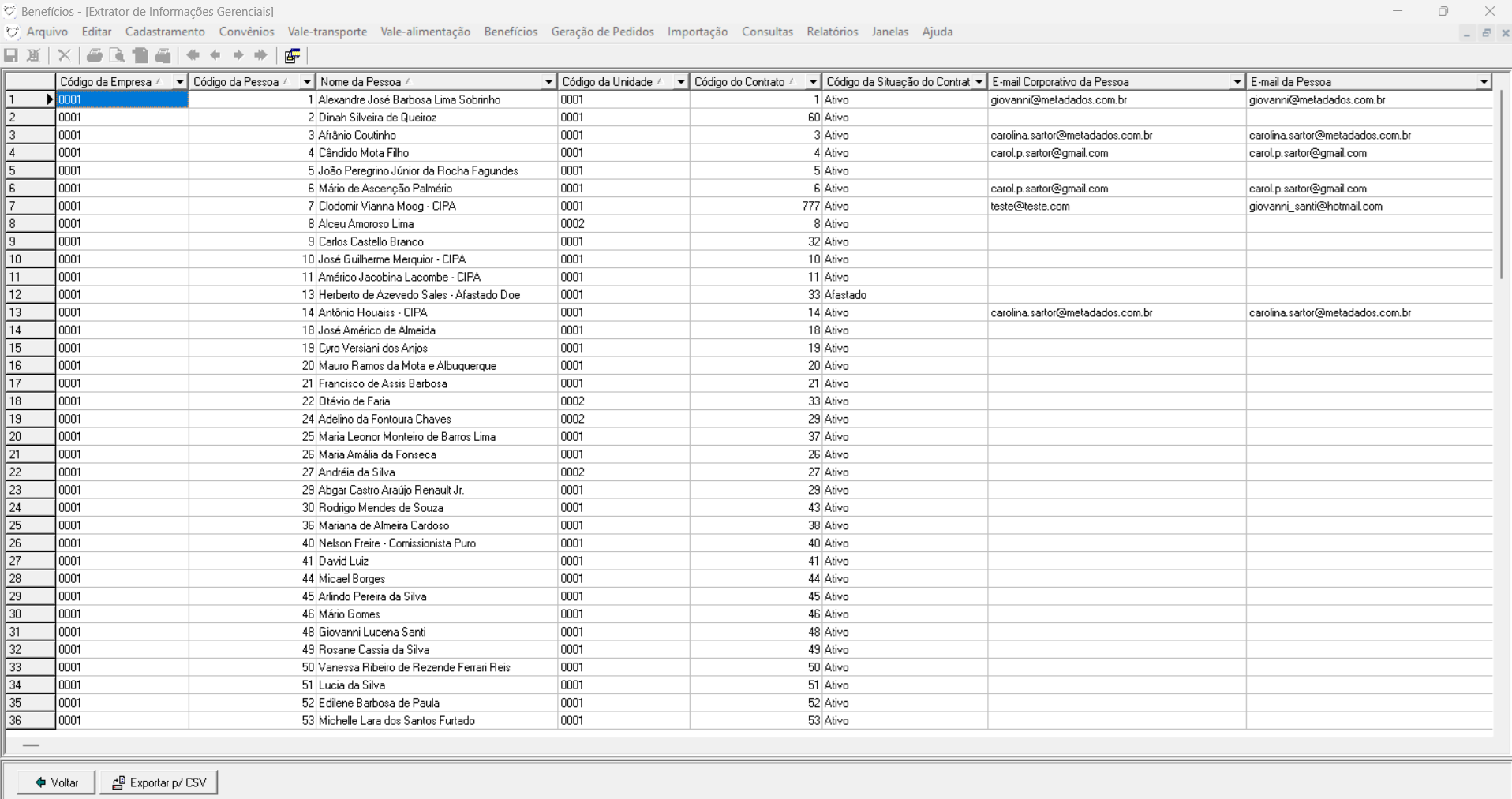Click the Afastado status cell
The width and height of the screenshot is (1512, 799).
(904, 295)
